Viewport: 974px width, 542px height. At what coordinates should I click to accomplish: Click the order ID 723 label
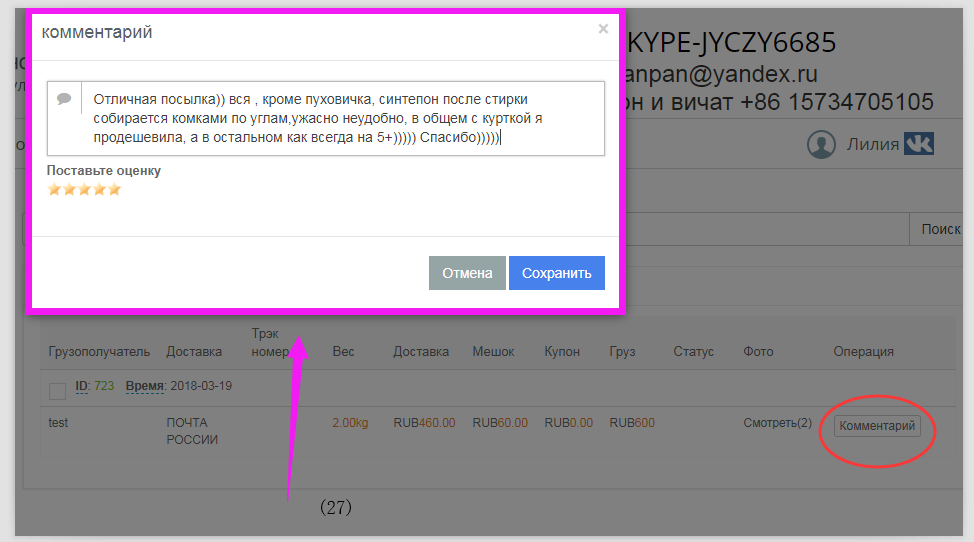pyautogui.click(x=95, y=386)
